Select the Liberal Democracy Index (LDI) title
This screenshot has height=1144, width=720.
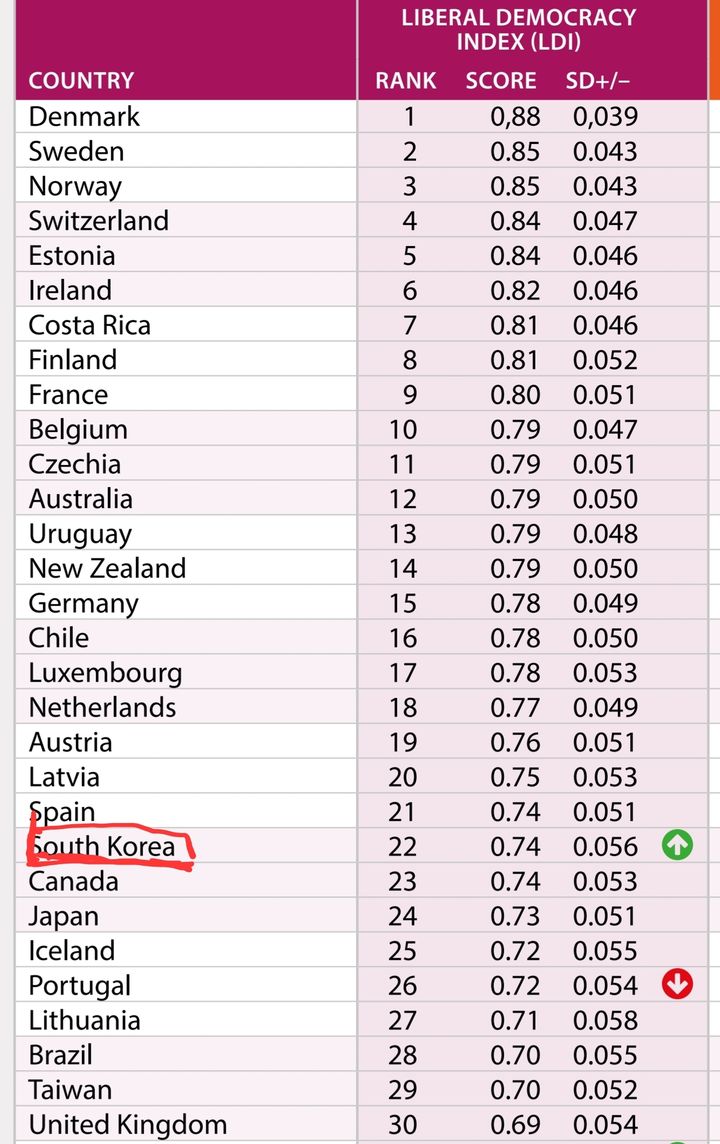click(518, 30)
